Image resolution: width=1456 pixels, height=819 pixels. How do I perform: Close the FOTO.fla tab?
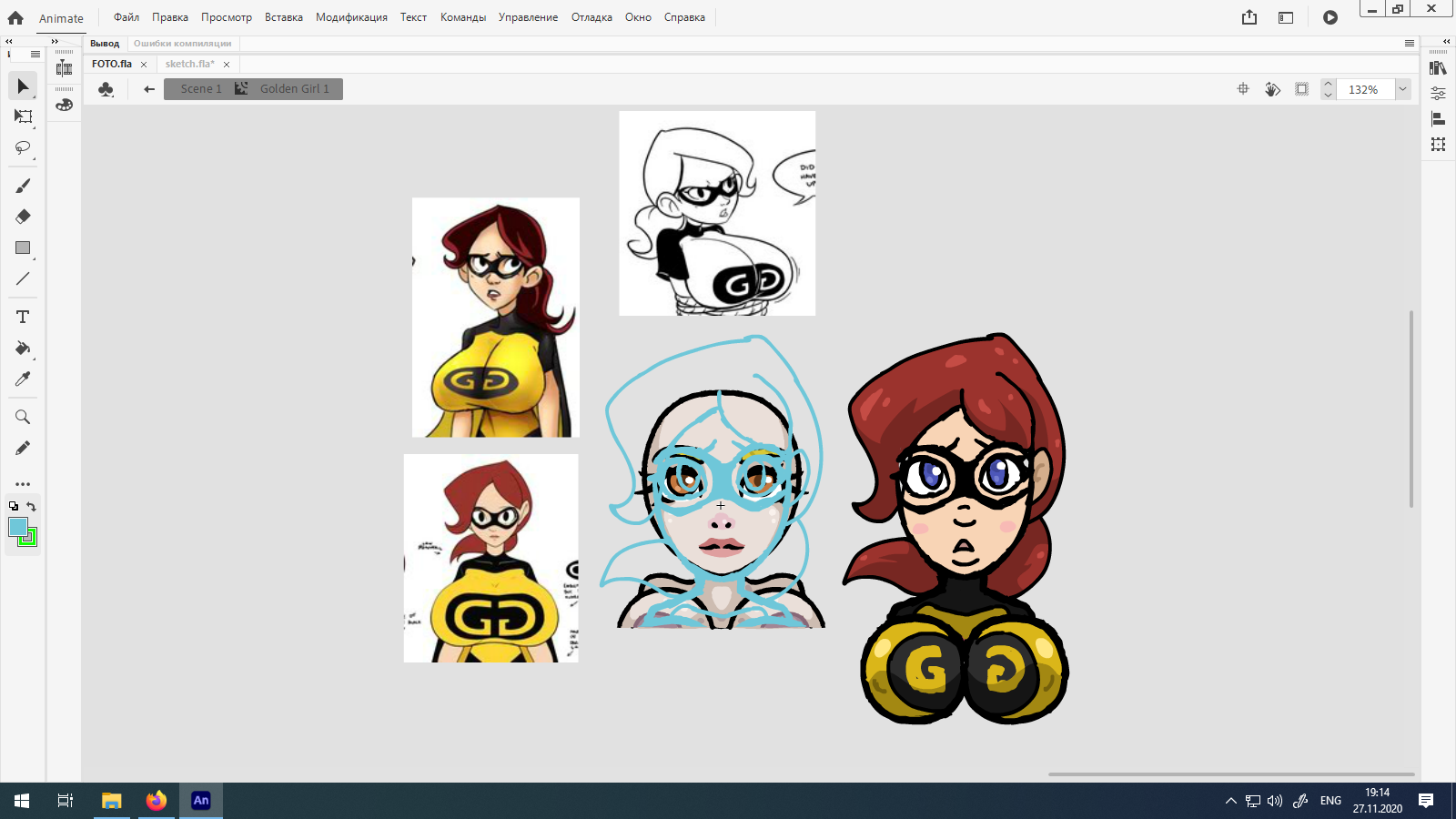point(144,65)
